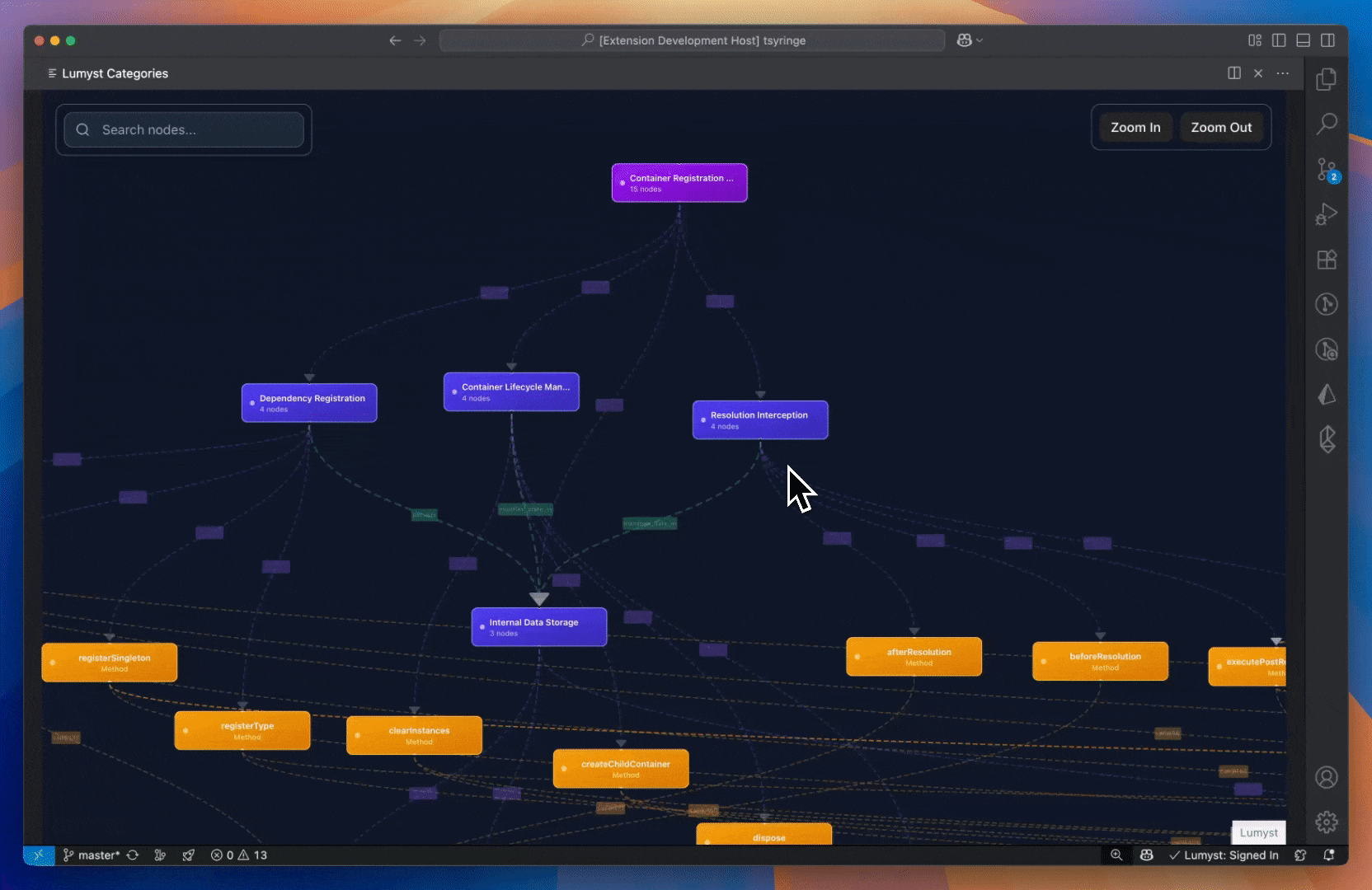Select the registerType method node

[242, 730]
